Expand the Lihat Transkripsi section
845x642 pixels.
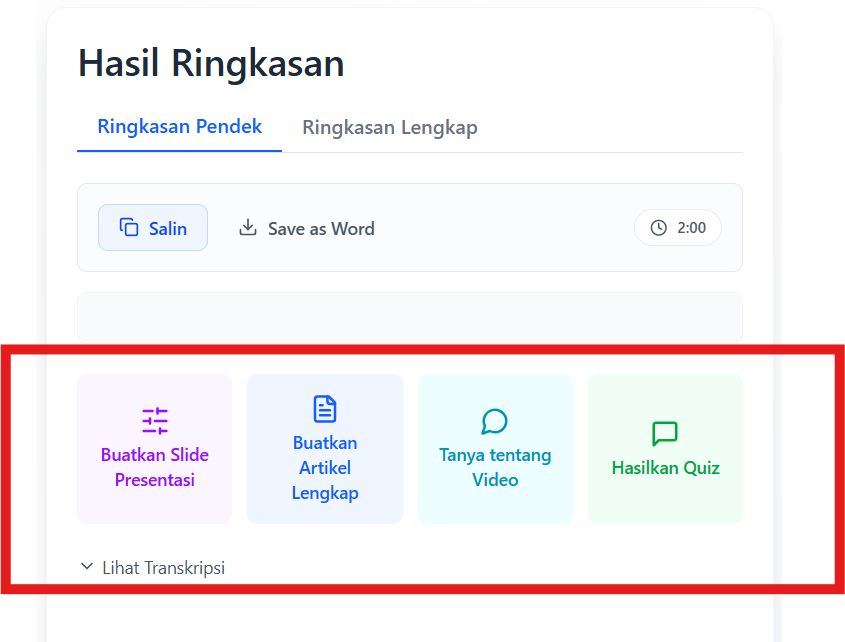tap(163, 567)
